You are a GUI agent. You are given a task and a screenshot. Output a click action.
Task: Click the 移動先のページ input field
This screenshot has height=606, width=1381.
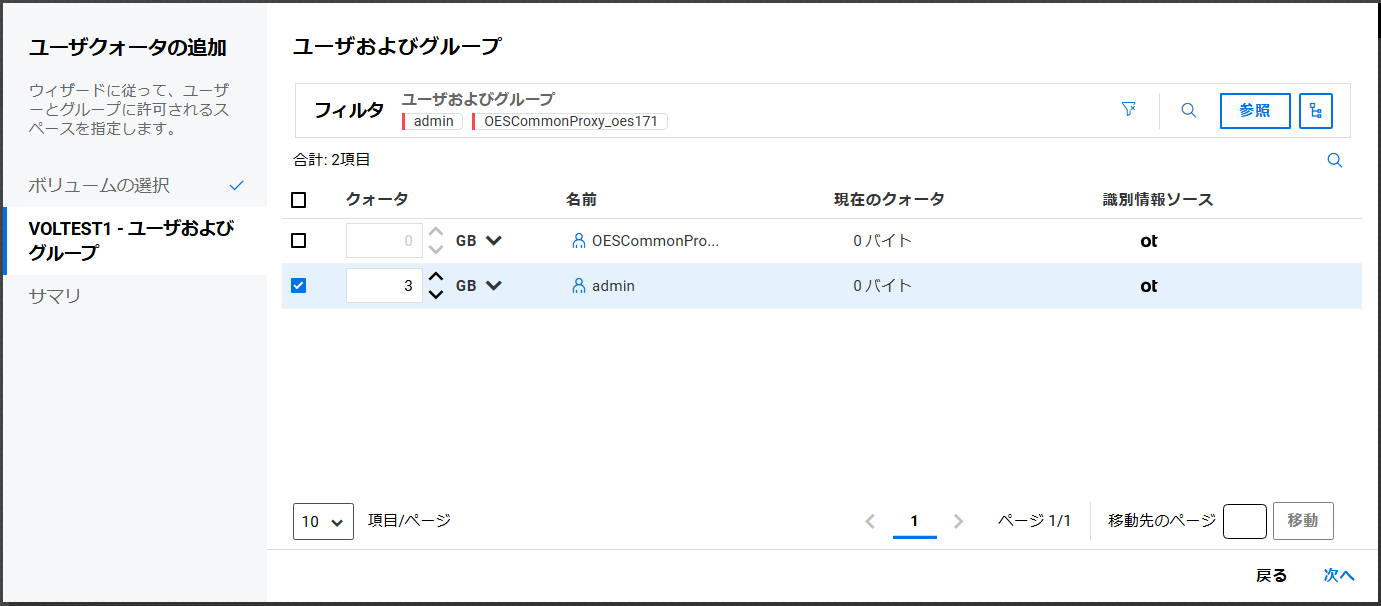[x=1244, y=521]
